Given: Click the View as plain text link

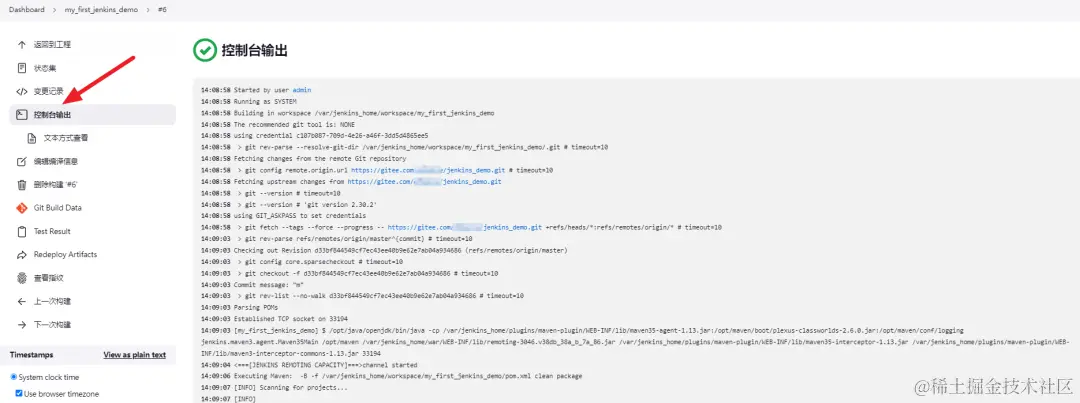Looking at the screenshot, I should (x=134, y=355).
